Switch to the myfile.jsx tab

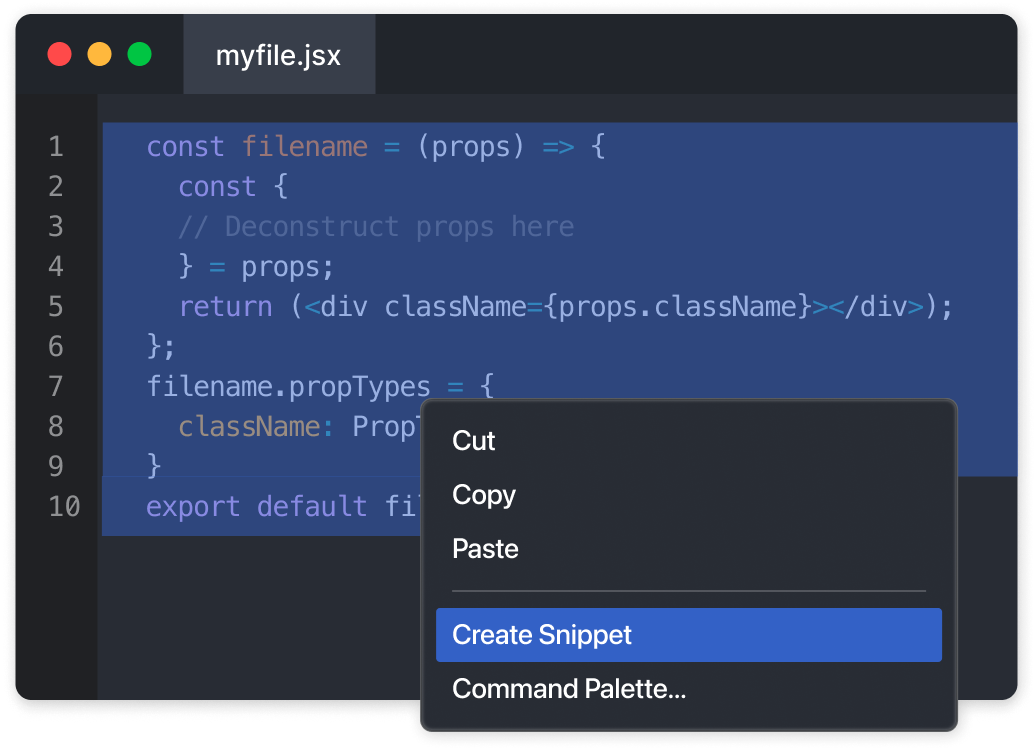click(278, 56)
